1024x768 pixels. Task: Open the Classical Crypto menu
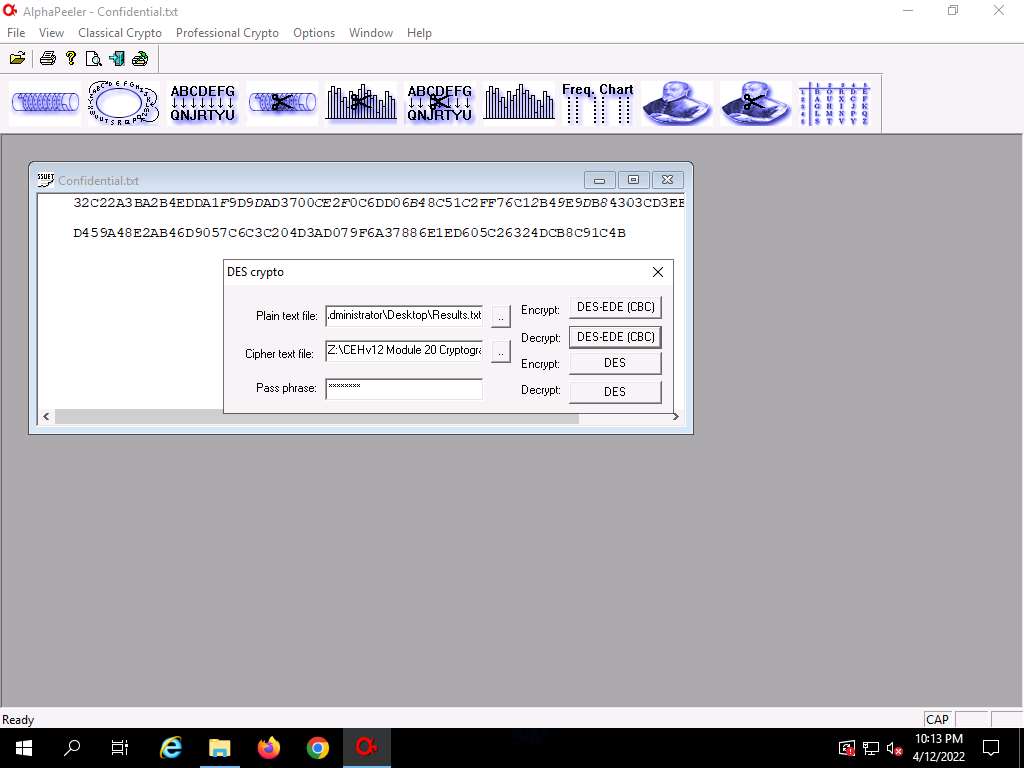click(x=120, y=33)
